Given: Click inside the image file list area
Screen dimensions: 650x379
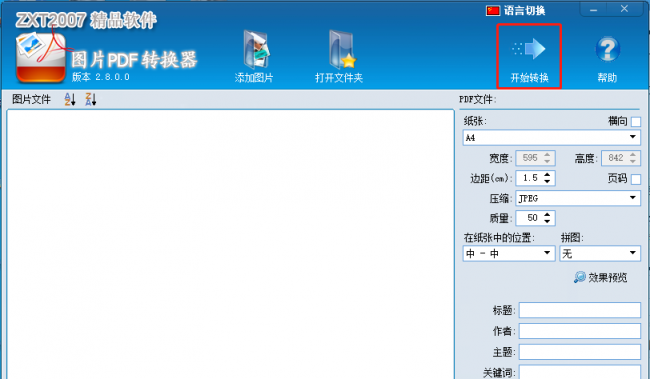Looking at the screenshot, I should 230,244.
